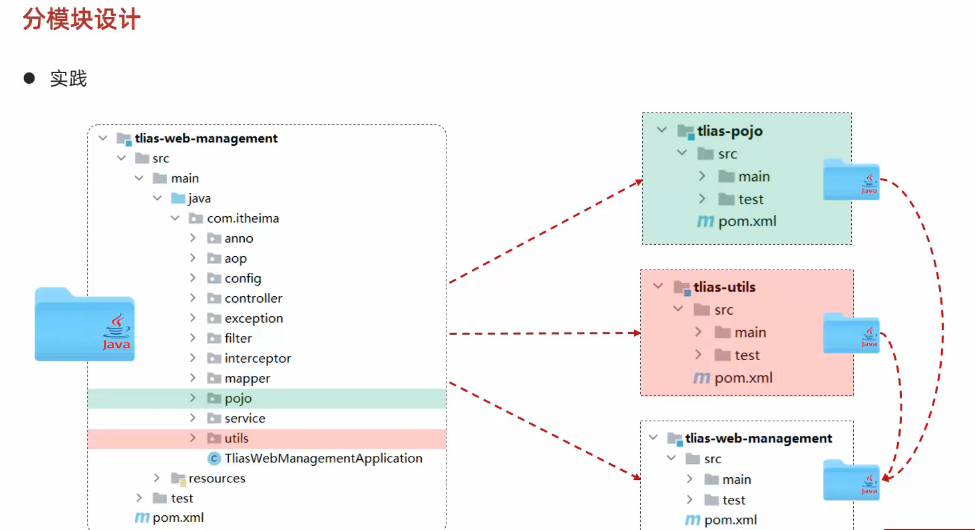Collapse the src folder under tlias-pojo
The width and height of the screenshot is (975, 530).
(682, 153)
